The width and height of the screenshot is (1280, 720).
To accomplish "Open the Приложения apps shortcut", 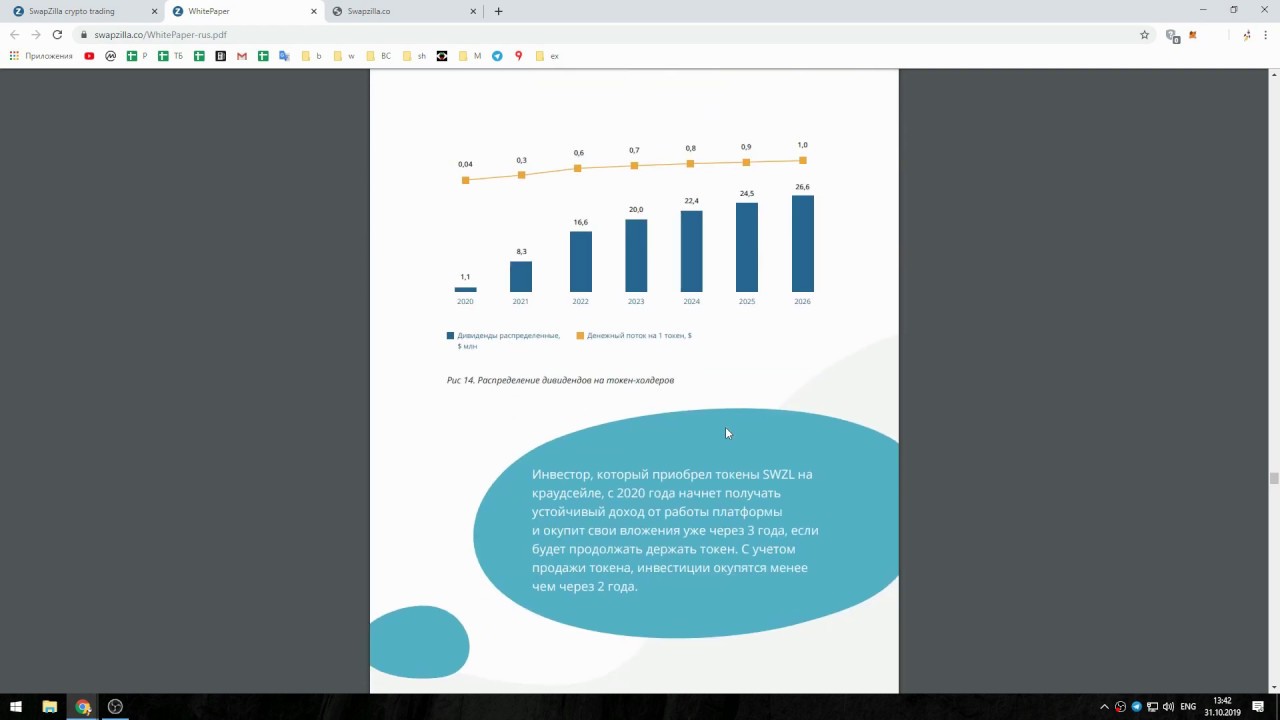I will [x=41, y=56].
